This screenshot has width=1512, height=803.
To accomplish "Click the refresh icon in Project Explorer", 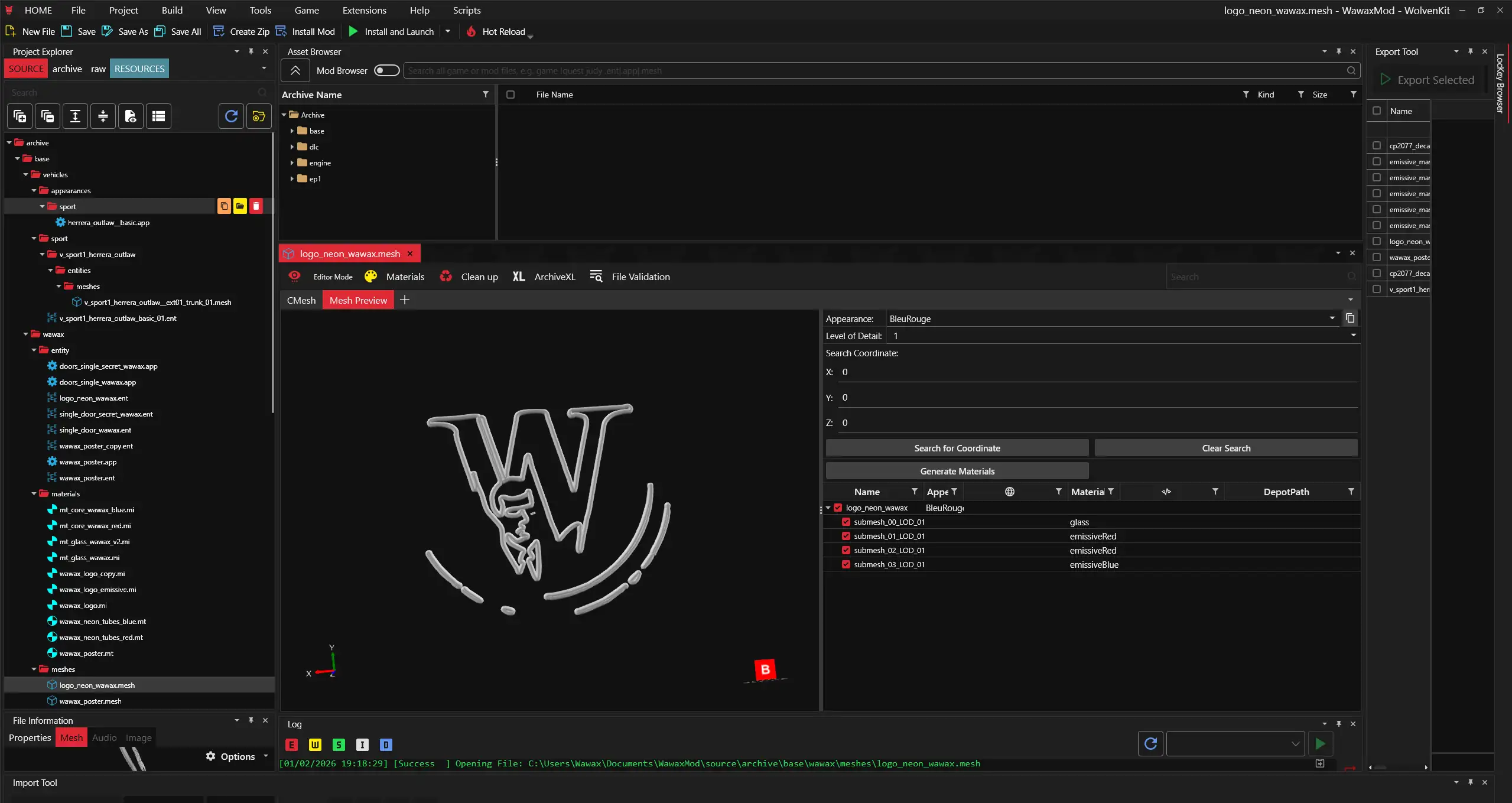I will [232, 116].
